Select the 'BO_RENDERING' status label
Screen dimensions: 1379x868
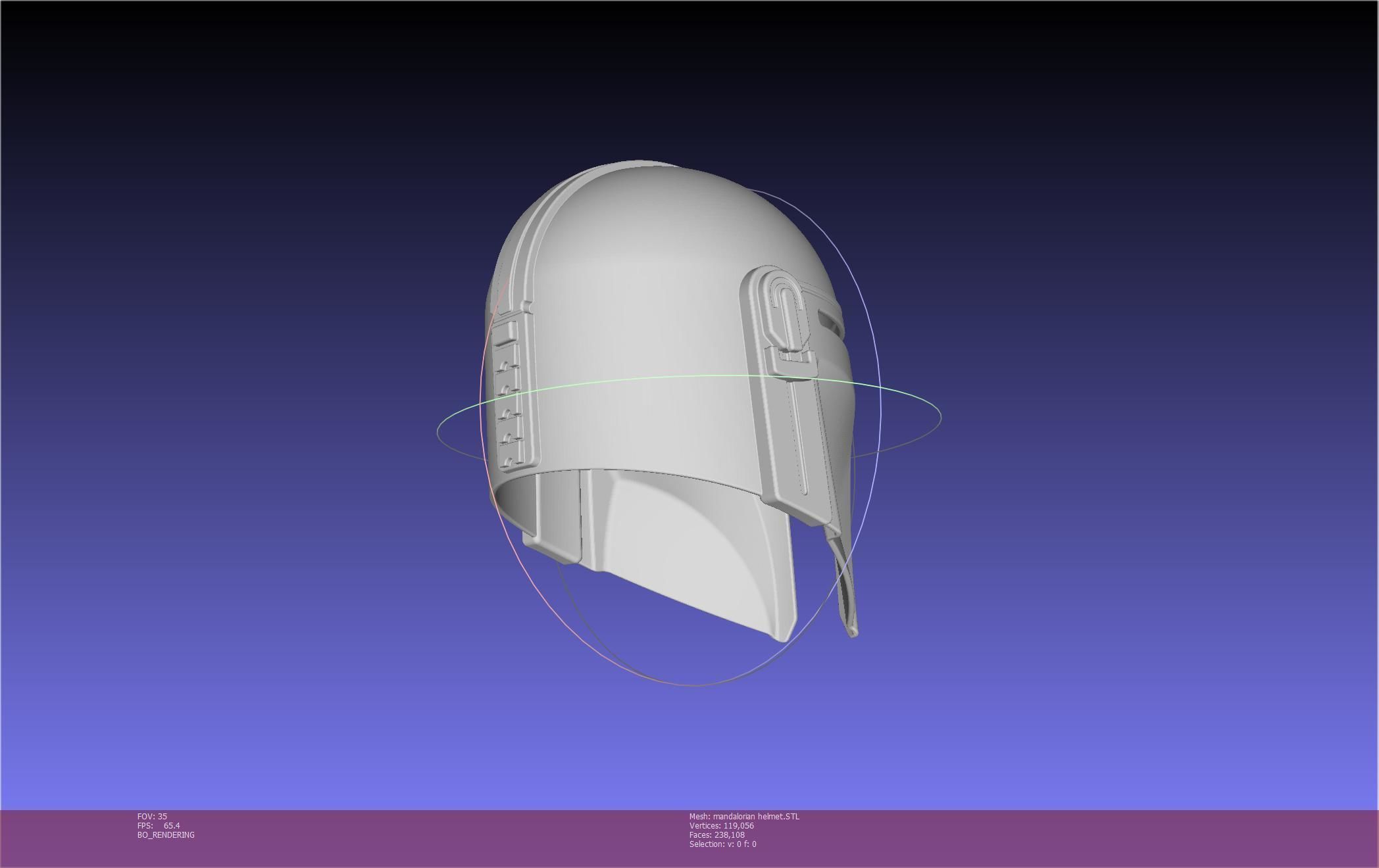(166, 834)
